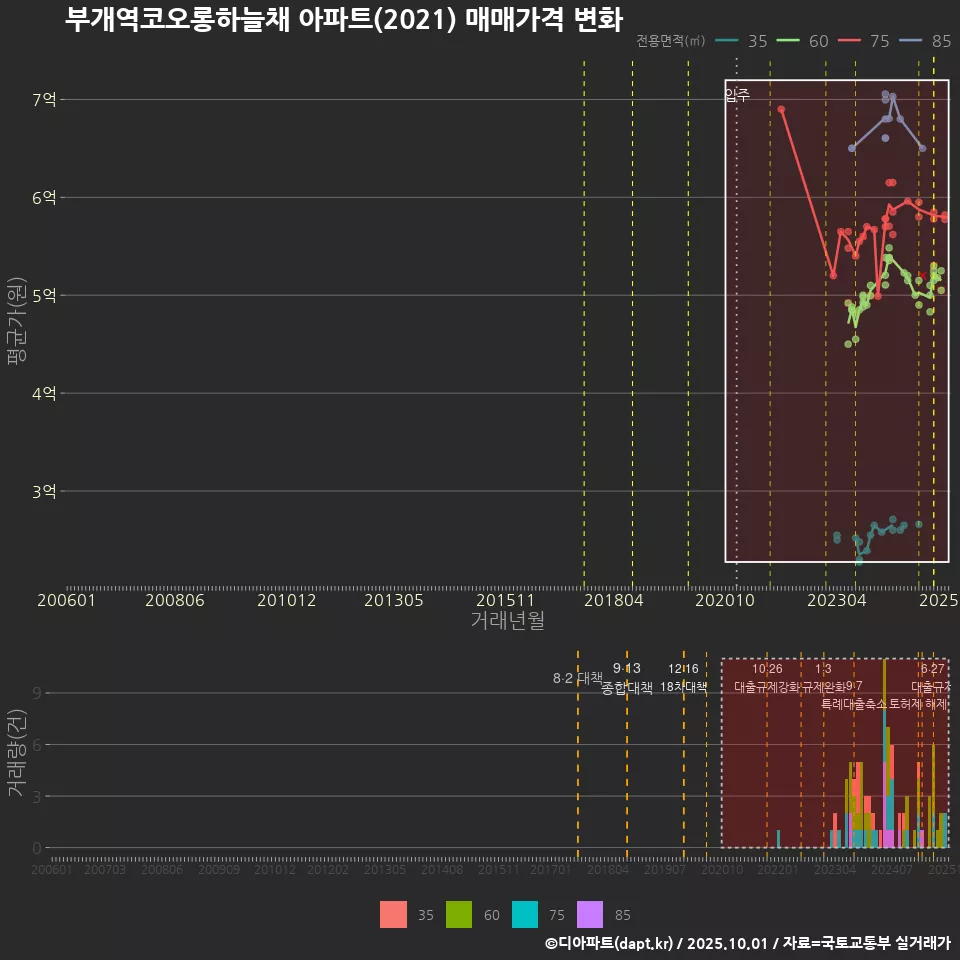Viewport: 960px width, 960px height.
Task: Click the salmon 35 legend swatch
Action: point(394,914)
